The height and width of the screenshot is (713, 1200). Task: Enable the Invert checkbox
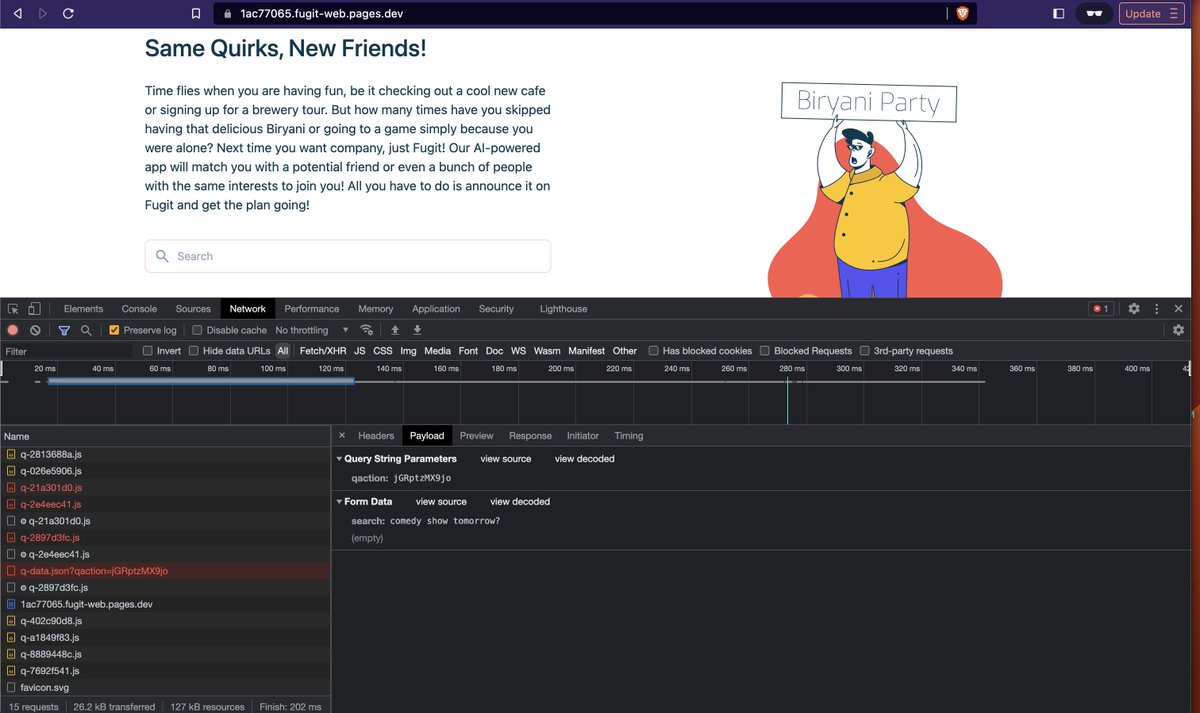(x=148, y=351)
